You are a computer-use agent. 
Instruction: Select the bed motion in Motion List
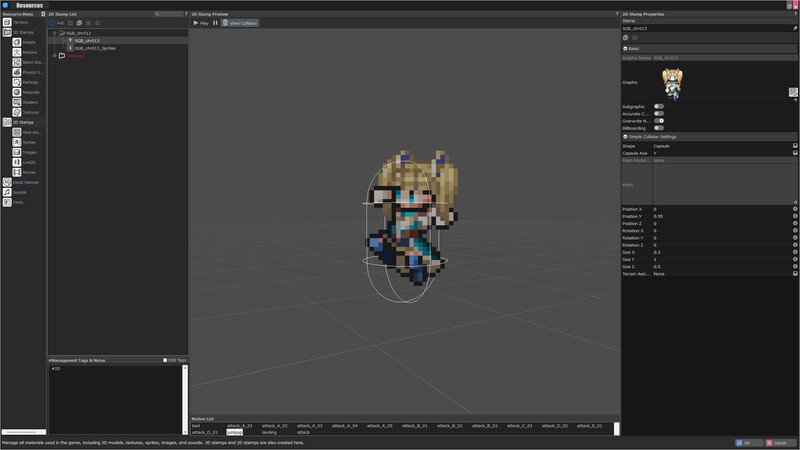pos(196,426)
